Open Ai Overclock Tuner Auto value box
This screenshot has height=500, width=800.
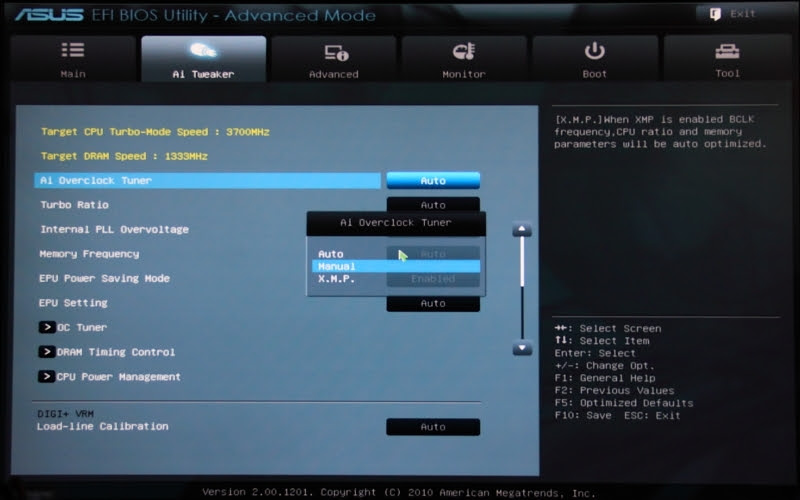(433, 181)
